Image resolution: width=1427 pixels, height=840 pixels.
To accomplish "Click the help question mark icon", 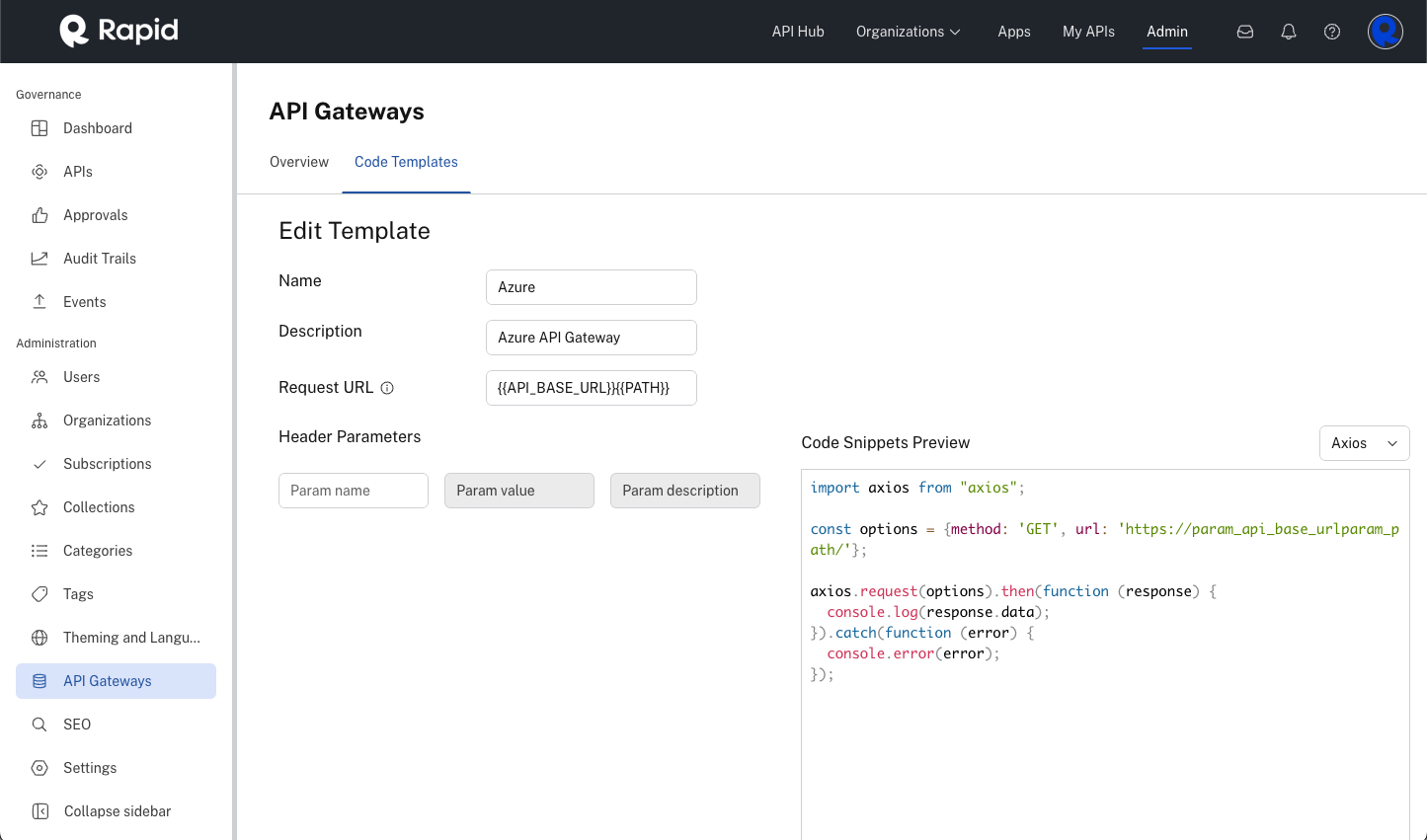I will pyautogui.click(x=1332, y=32).
